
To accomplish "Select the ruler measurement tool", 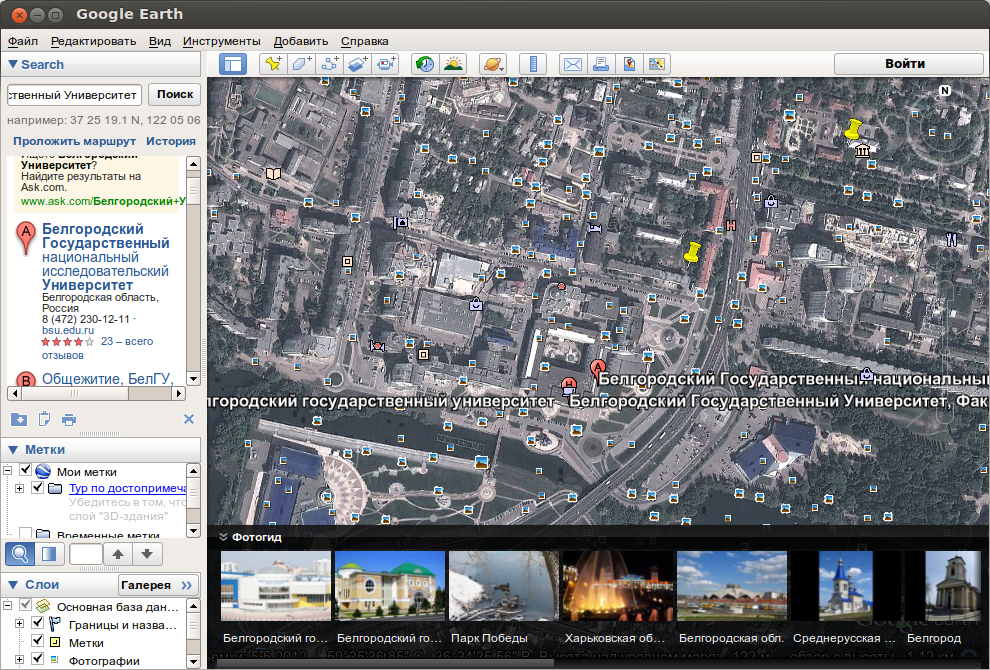I will point(534,64).
